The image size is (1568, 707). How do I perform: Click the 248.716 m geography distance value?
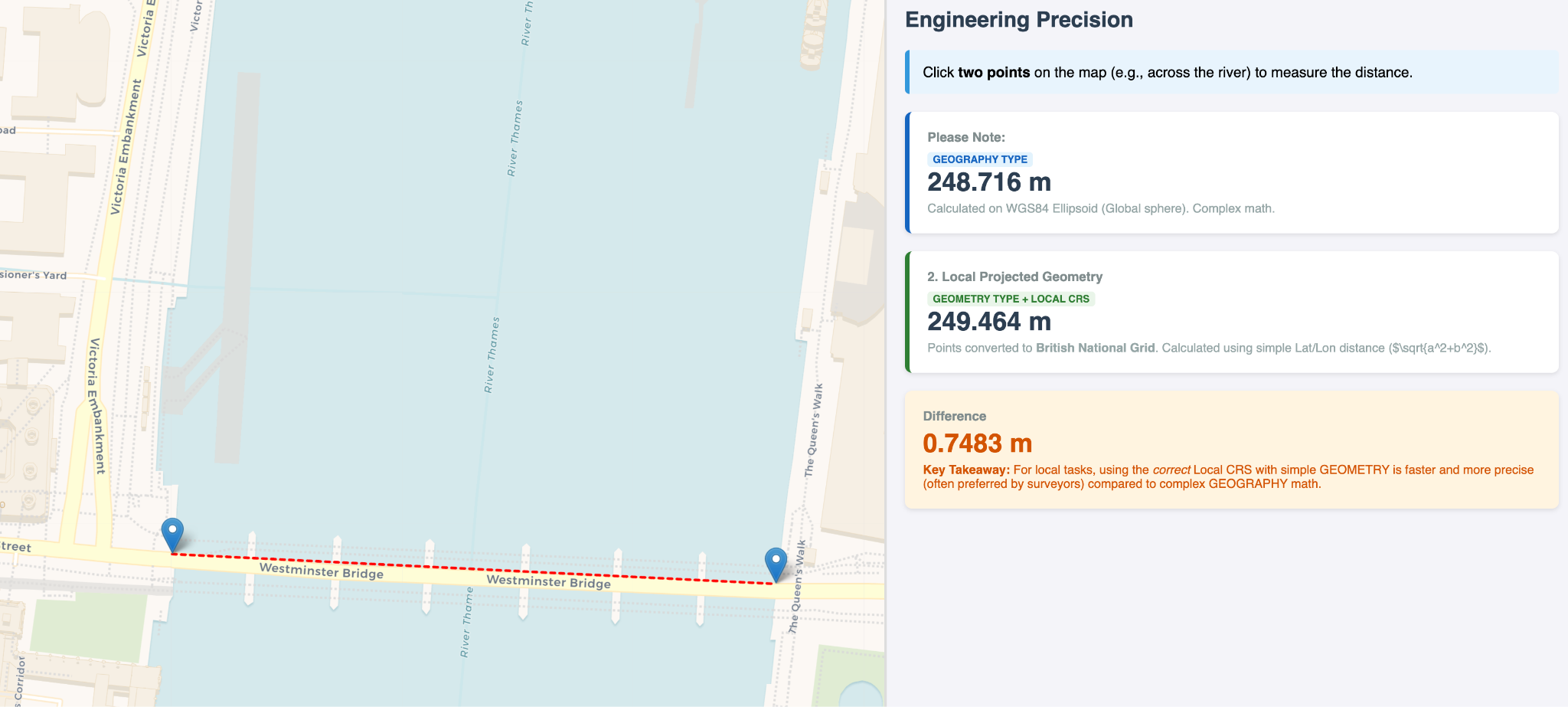989,182
